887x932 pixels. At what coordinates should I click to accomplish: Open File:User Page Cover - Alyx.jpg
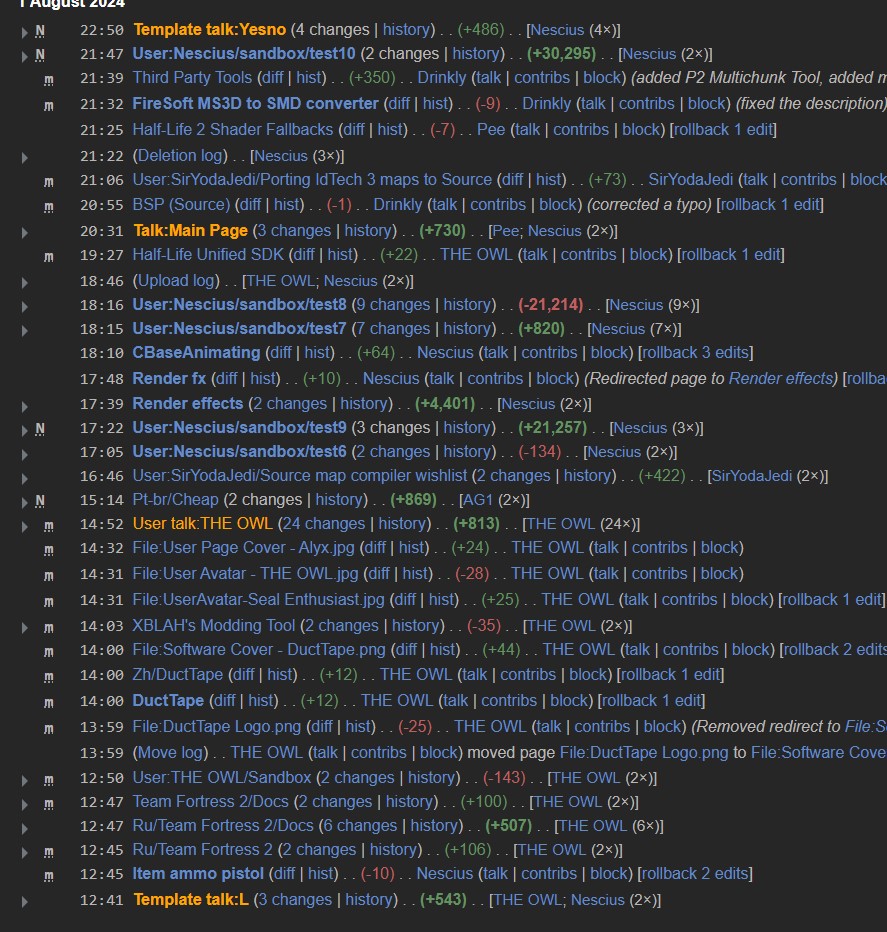click(243, 547)
